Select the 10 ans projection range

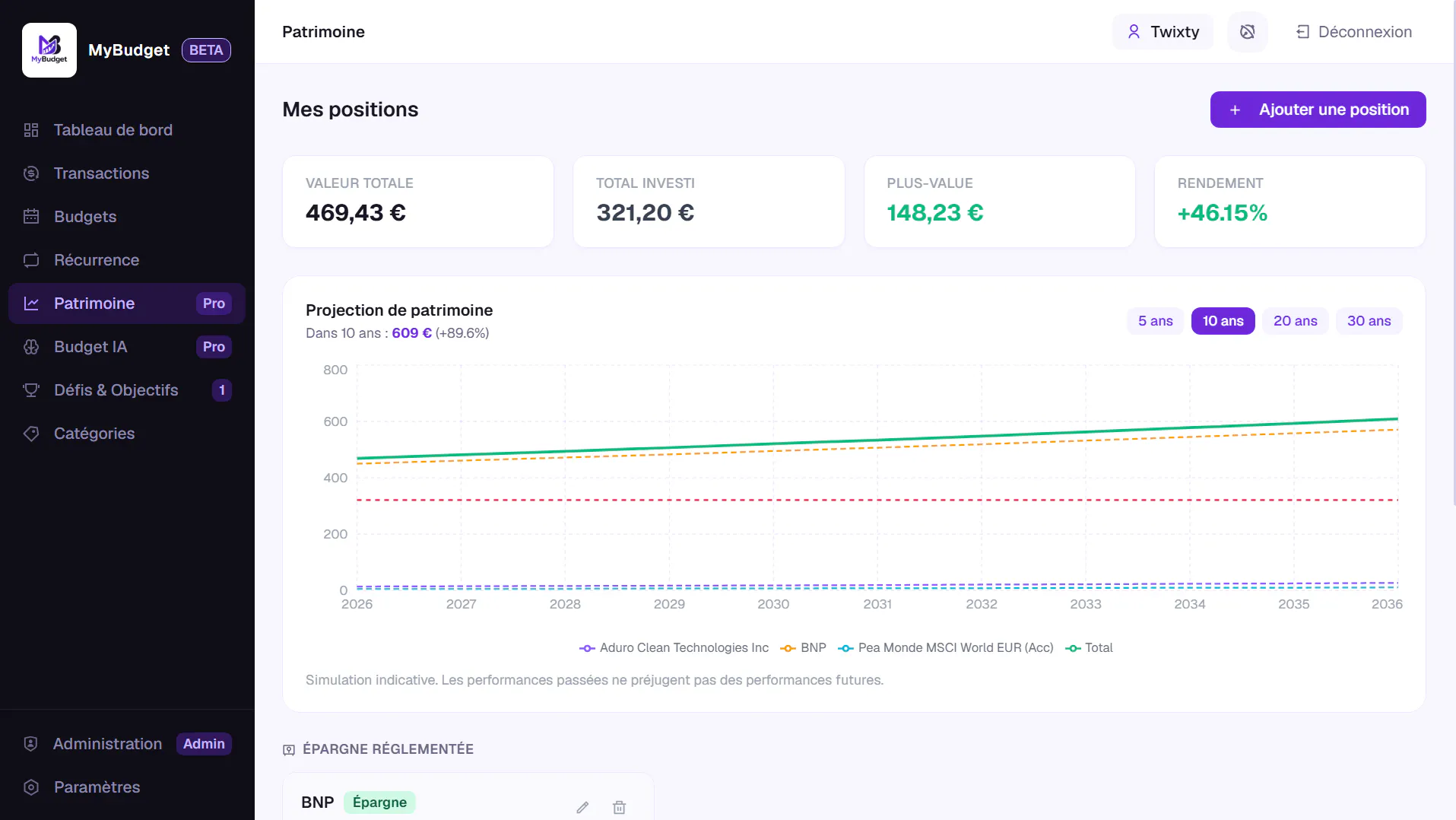pyautogui.click(x=1223, y=321)
